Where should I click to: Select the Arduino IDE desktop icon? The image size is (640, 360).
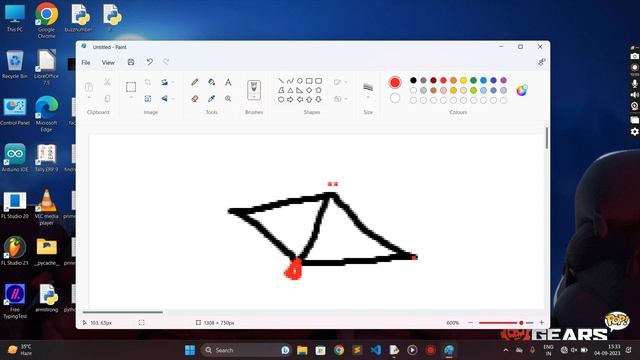(15, 158)
